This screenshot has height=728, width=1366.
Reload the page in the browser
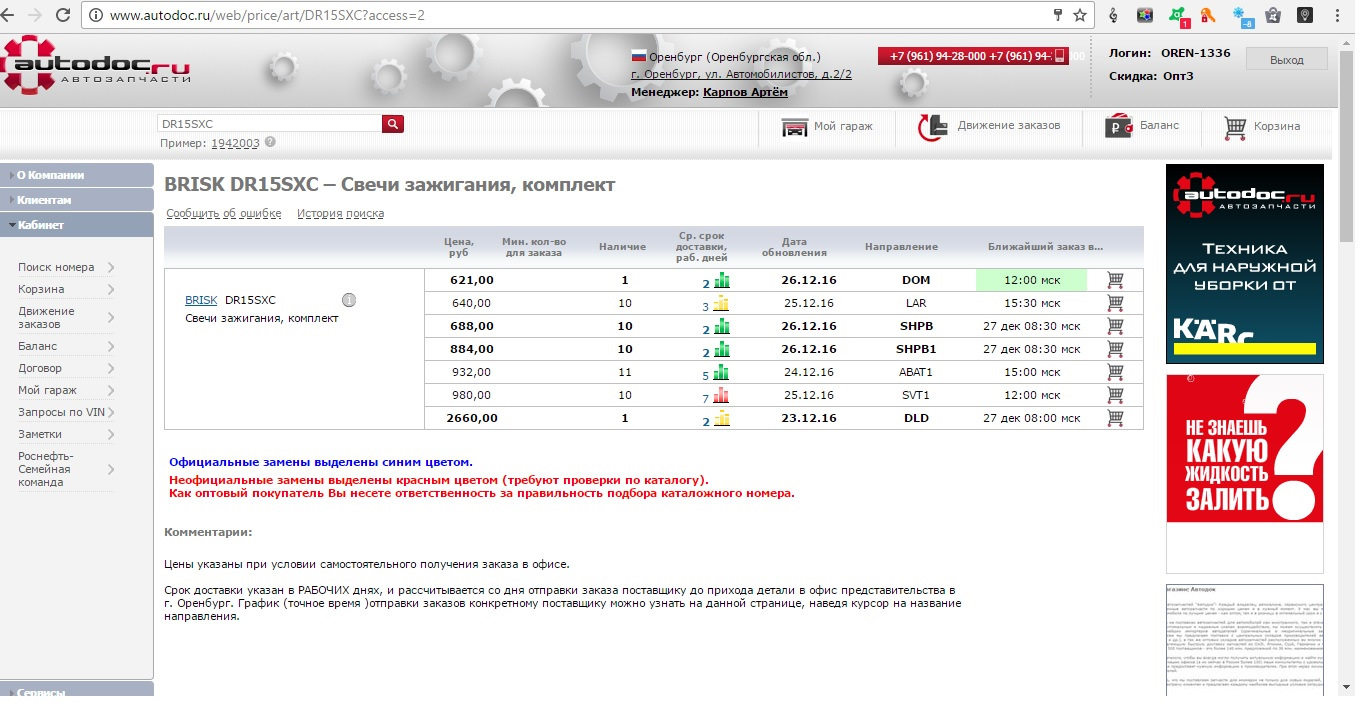(x=63, y=16)
